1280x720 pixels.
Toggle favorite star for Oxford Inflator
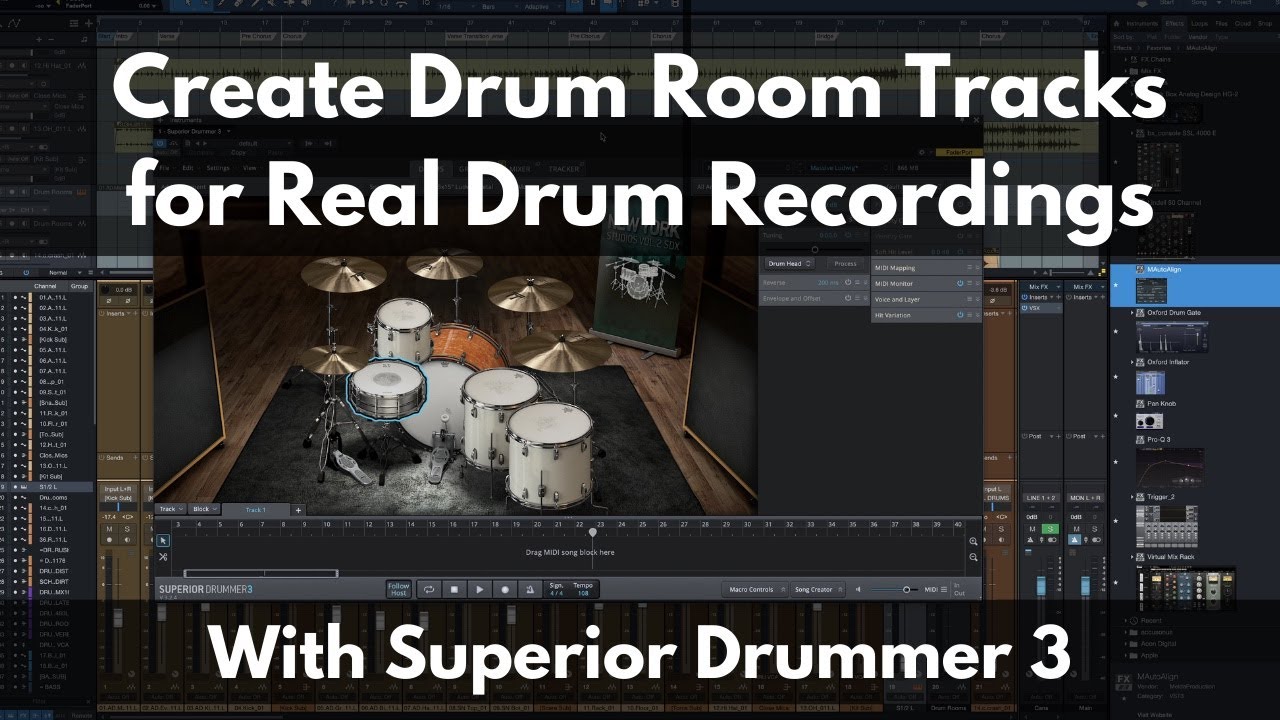pyautogui.click(x=1116, y=378)
